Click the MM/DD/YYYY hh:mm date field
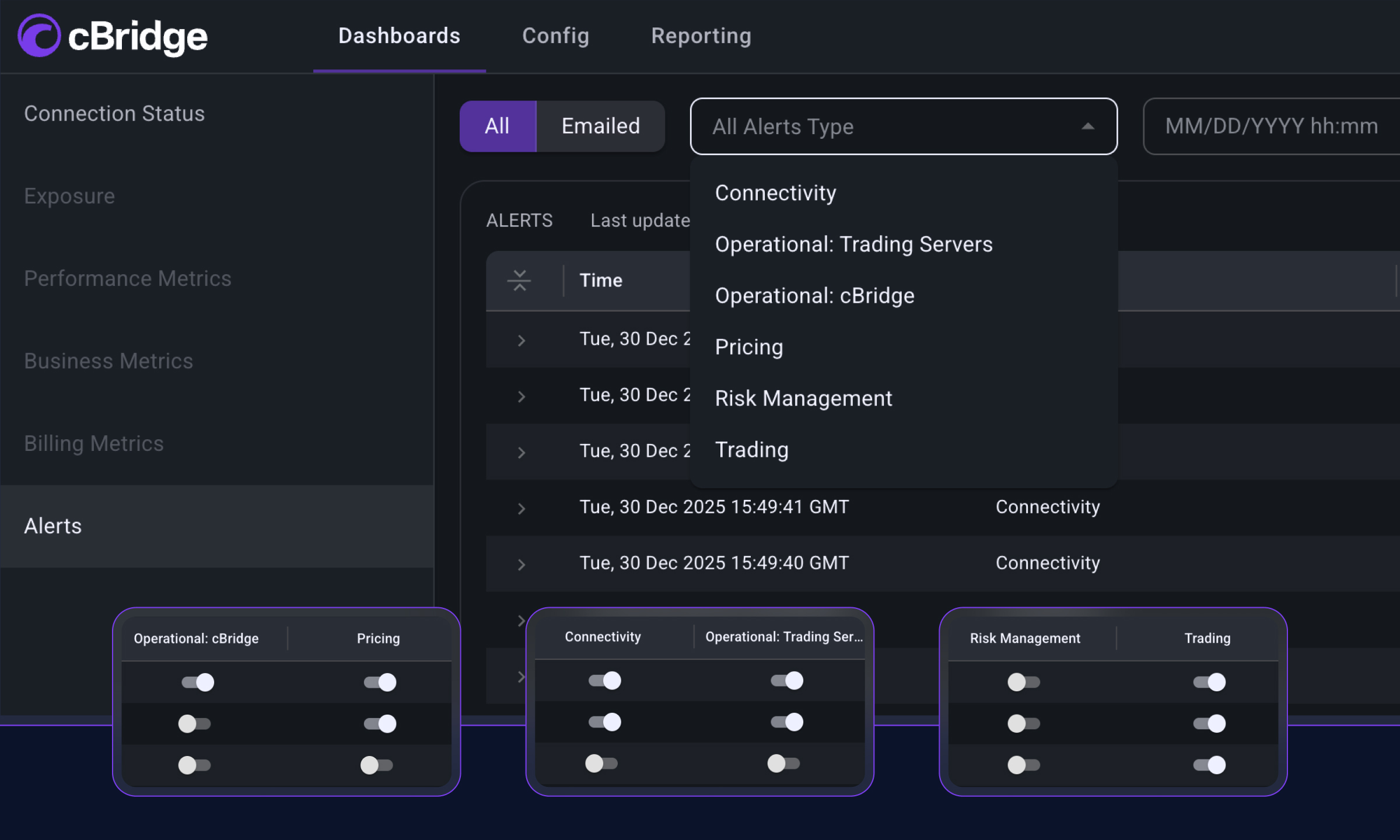Screen dimensions: 1400x840 (1271, 127)
